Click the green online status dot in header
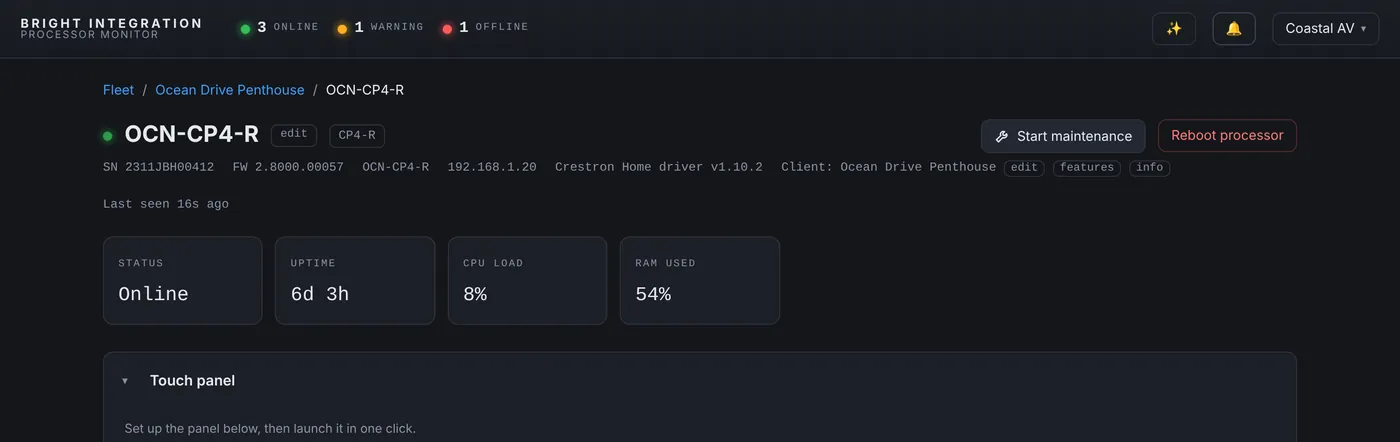 coord(245,29)
